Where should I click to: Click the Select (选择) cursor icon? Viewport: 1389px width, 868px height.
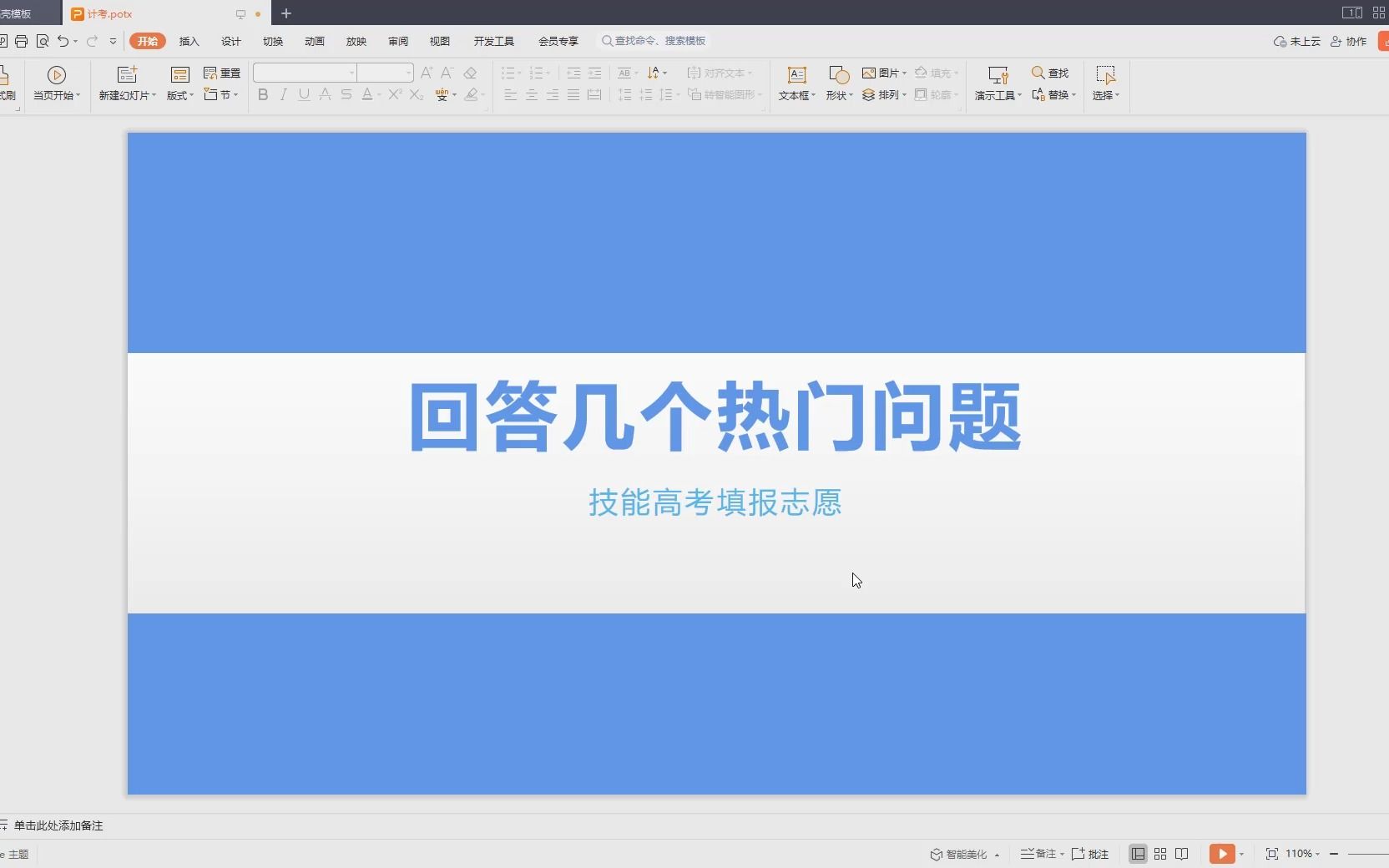click(x=1105, y=75)
